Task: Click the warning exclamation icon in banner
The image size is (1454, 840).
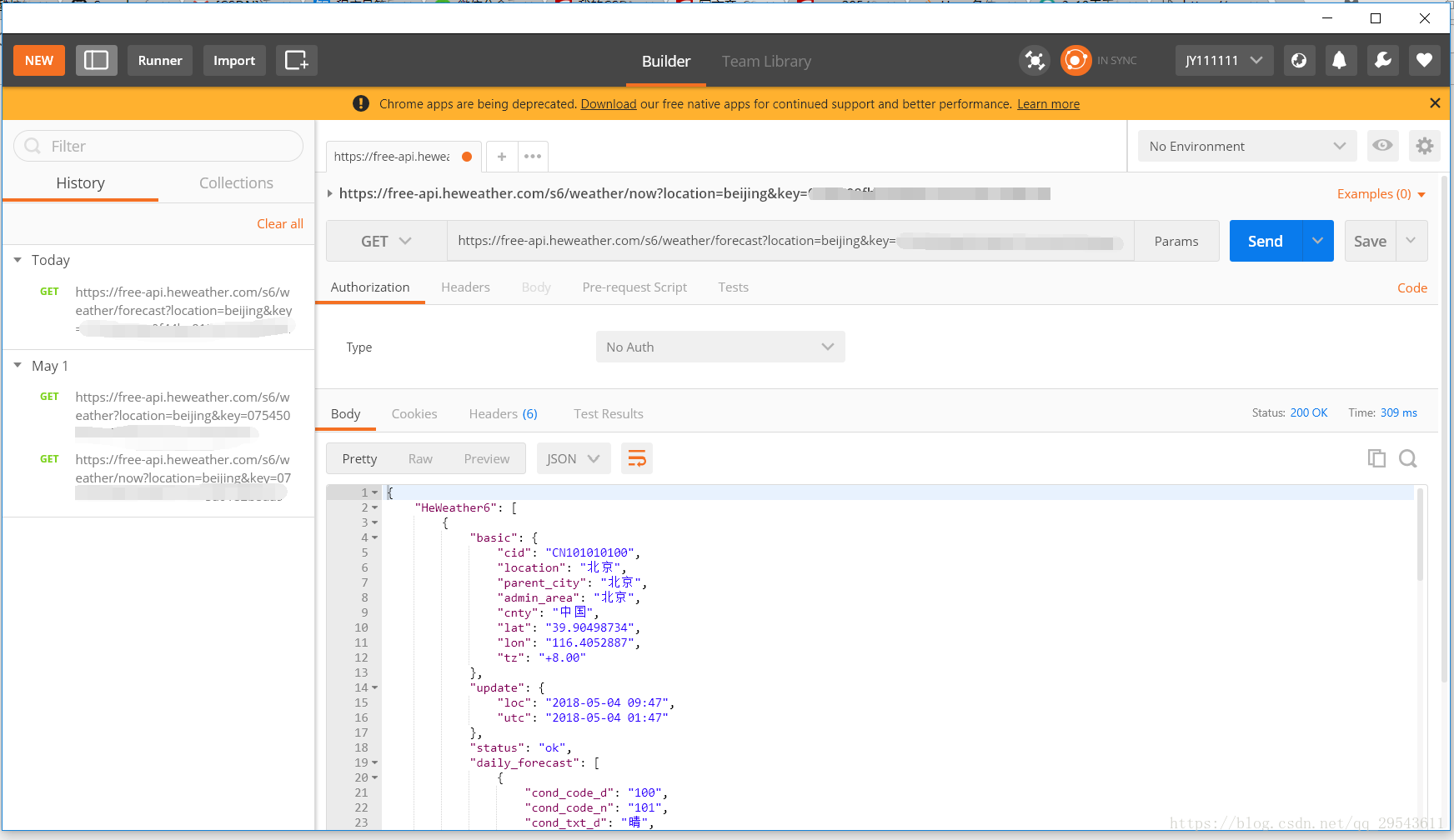Action: coord(361,103)
